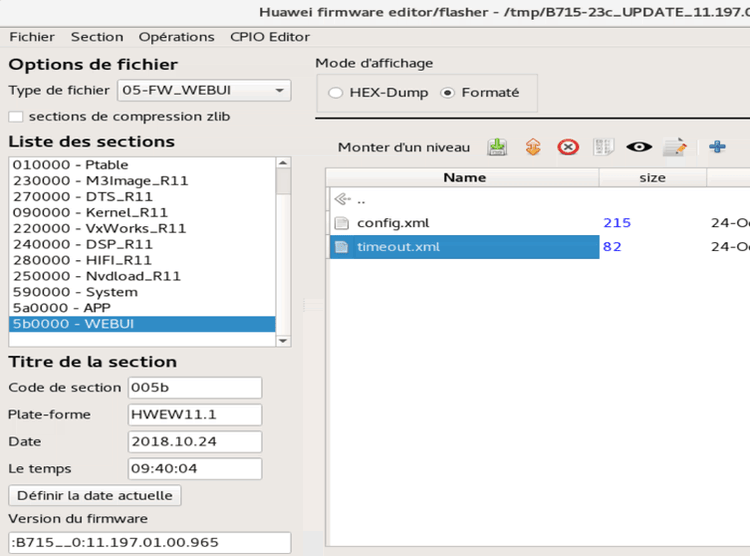Viewport: 750px width, 556px height.
Task: Sort files by Name column header
Action: click(464, 178)
